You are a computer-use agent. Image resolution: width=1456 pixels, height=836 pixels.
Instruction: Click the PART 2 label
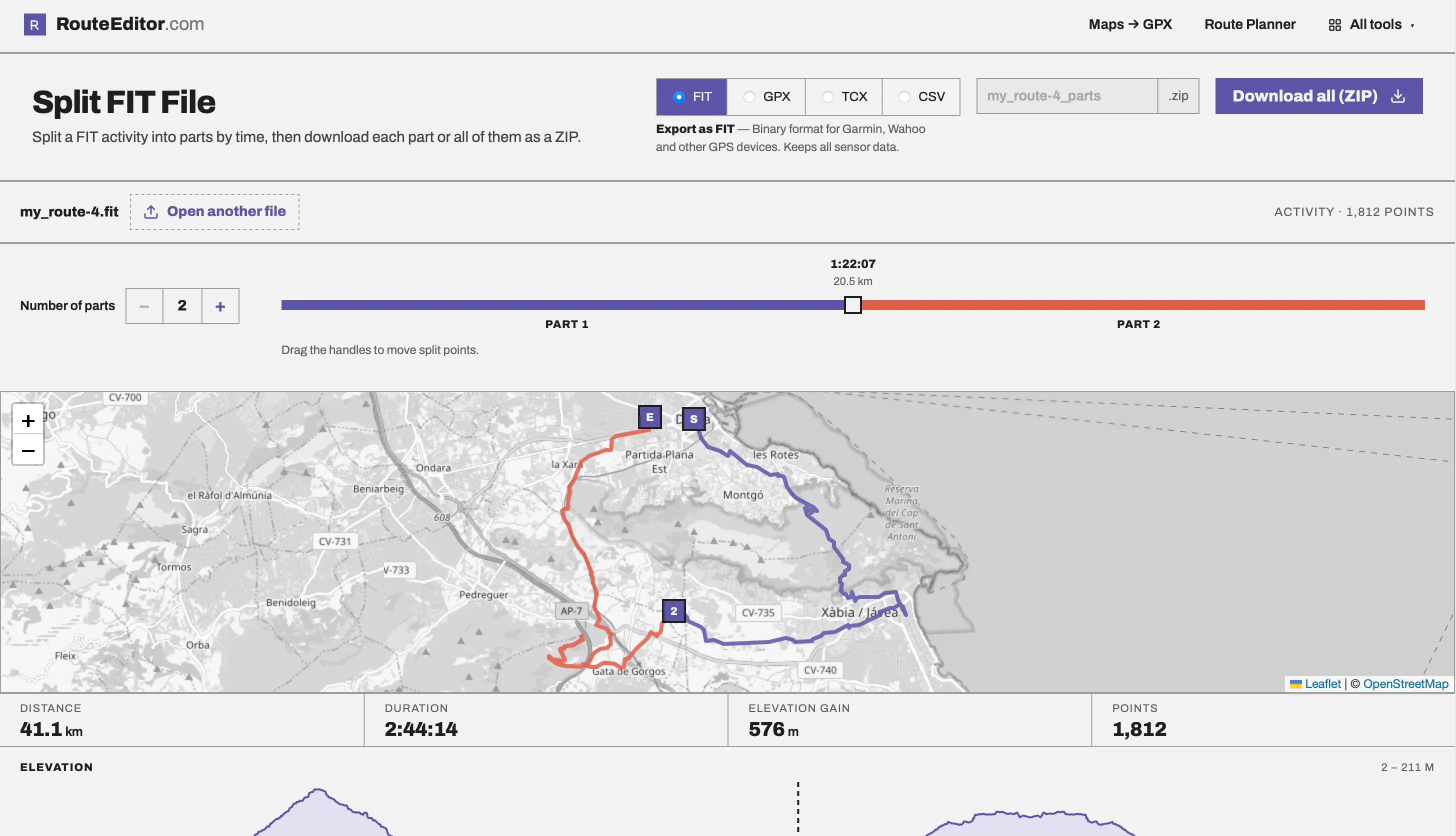point(1138,324)
